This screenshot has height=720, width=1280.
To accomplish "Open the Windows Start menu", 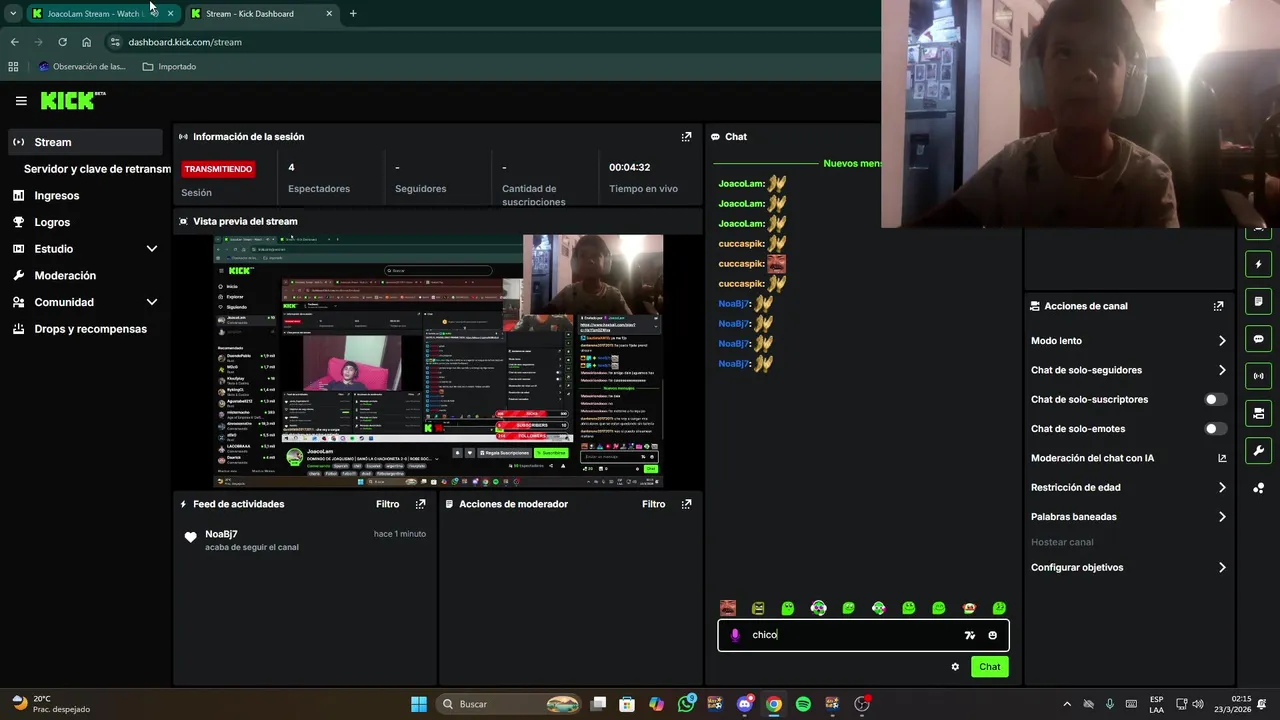I will (419, 704).
